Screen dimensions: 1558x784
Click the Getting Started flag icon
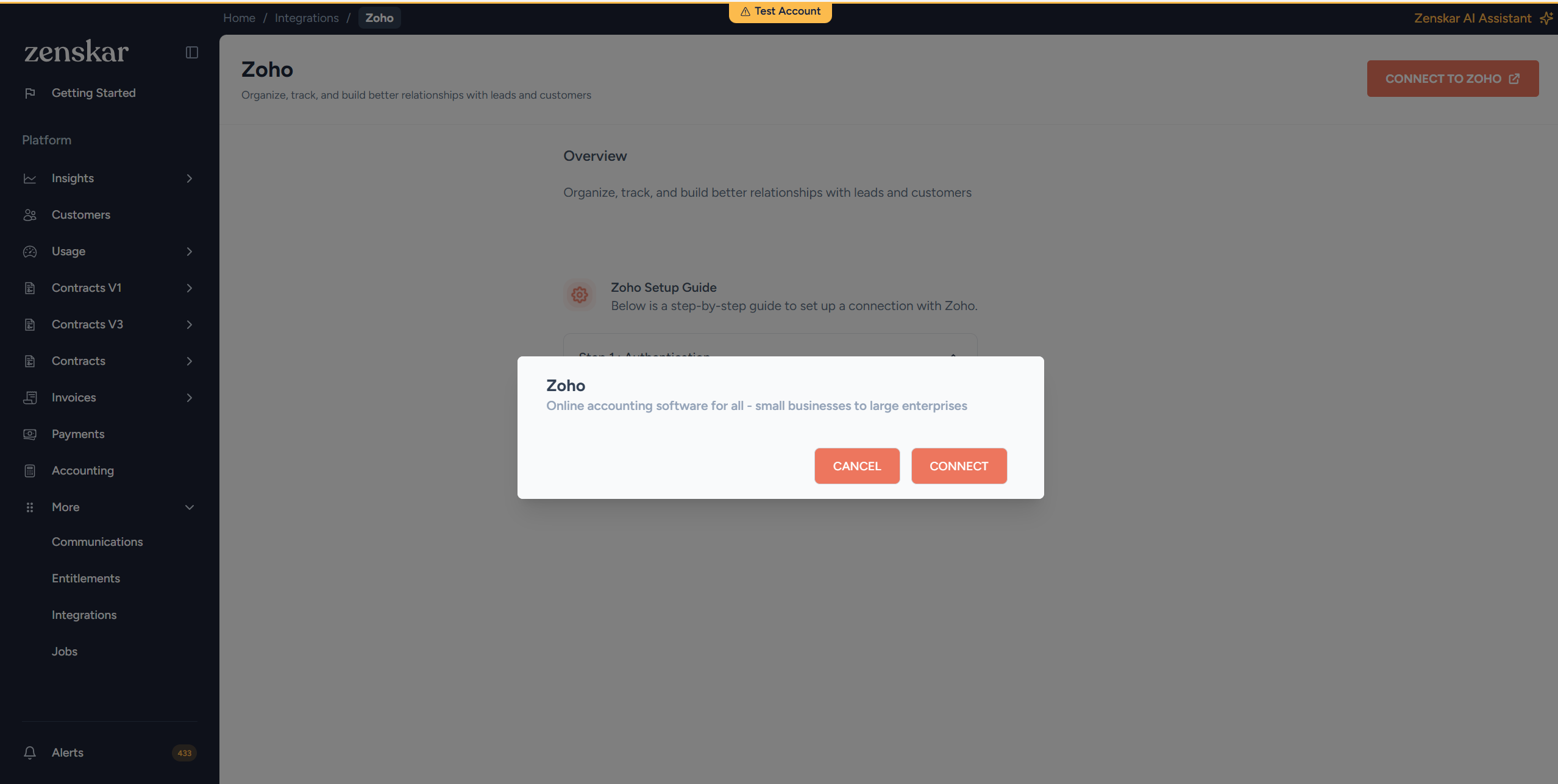30,93
